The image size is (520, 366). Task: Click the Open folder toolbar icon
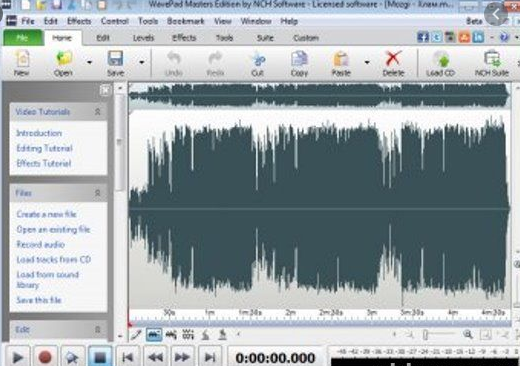(63, 59)
